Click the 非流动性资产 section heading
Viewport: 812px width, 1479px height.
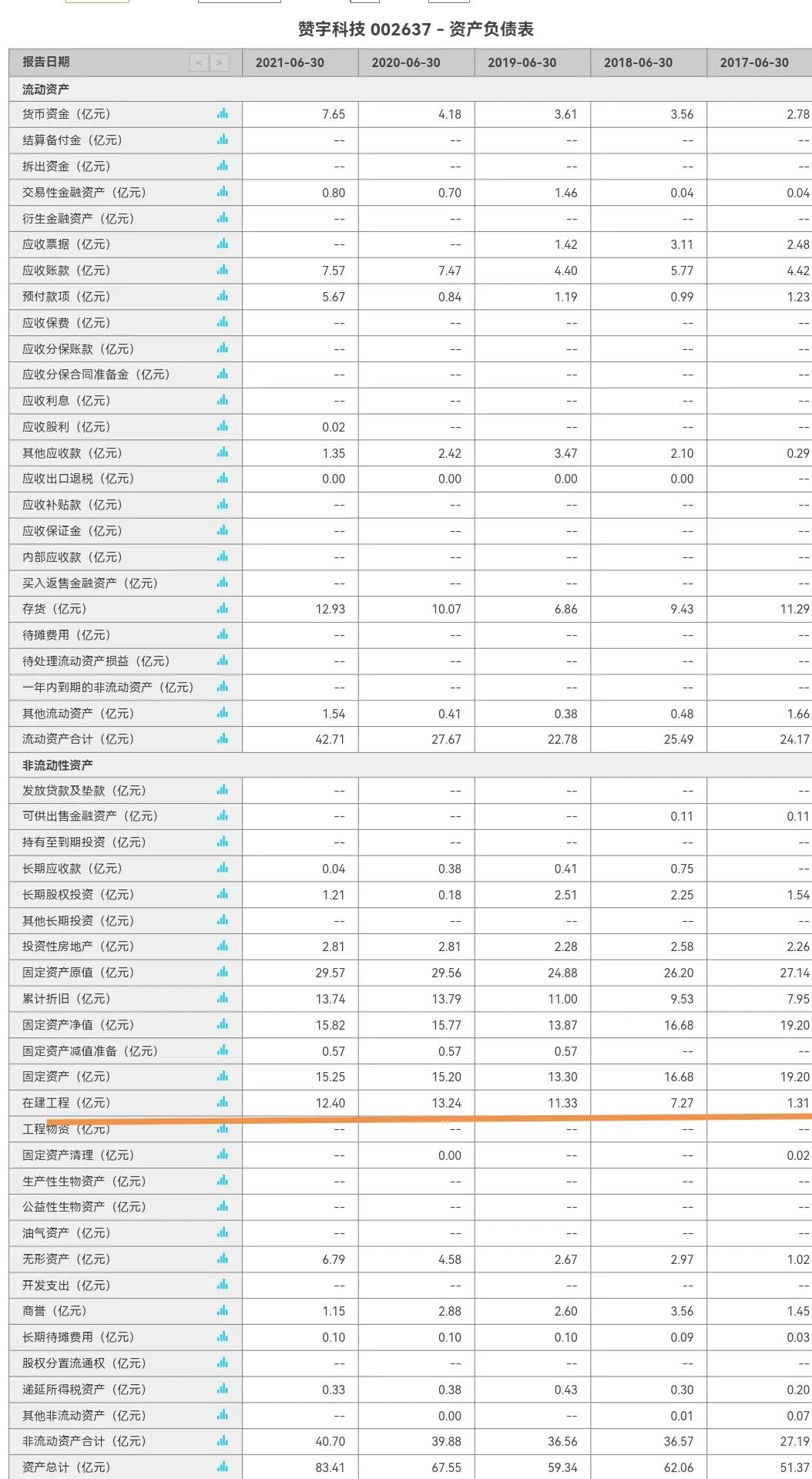pos(57,765)
